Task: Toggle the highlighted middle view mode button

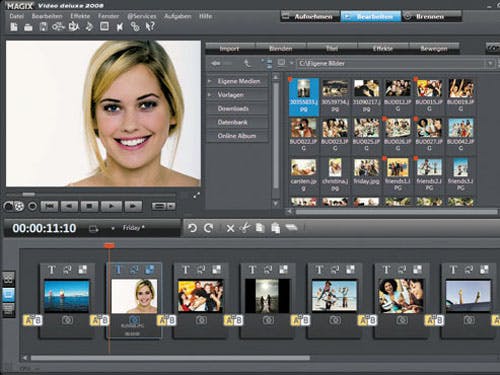Action: 9,294
